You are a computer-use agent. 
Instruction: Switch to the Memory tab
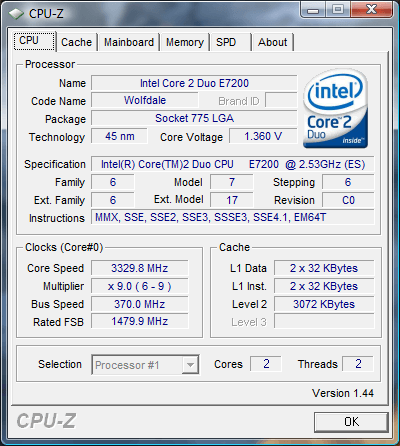pyautogui.click(x=185, y=42)
